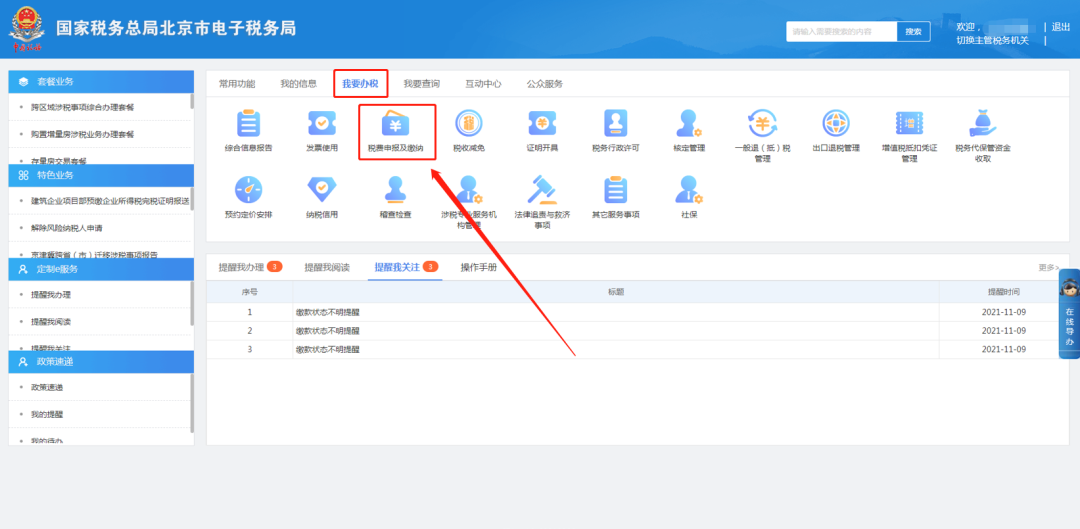Click the search input field
This screenshot has width=1080, height=529.
point(842,32)
